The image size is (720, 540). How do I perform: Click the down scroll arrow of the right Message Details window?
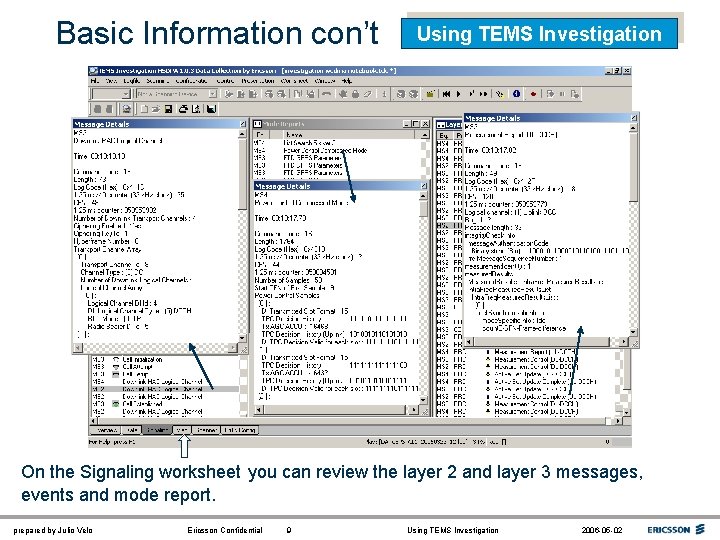pos(634,332)
